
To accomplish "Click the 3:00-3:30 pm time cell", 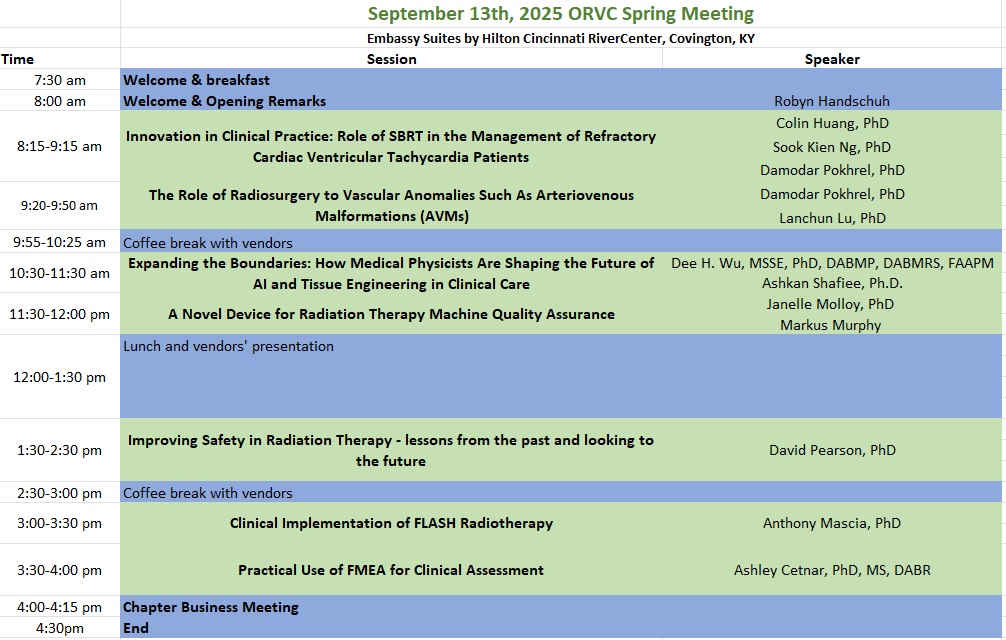I will (60, 523).
